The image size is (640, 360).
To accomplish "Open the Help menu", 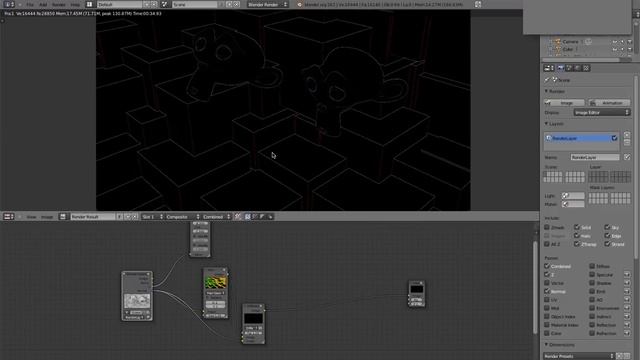I will click(x=75, y=4).
